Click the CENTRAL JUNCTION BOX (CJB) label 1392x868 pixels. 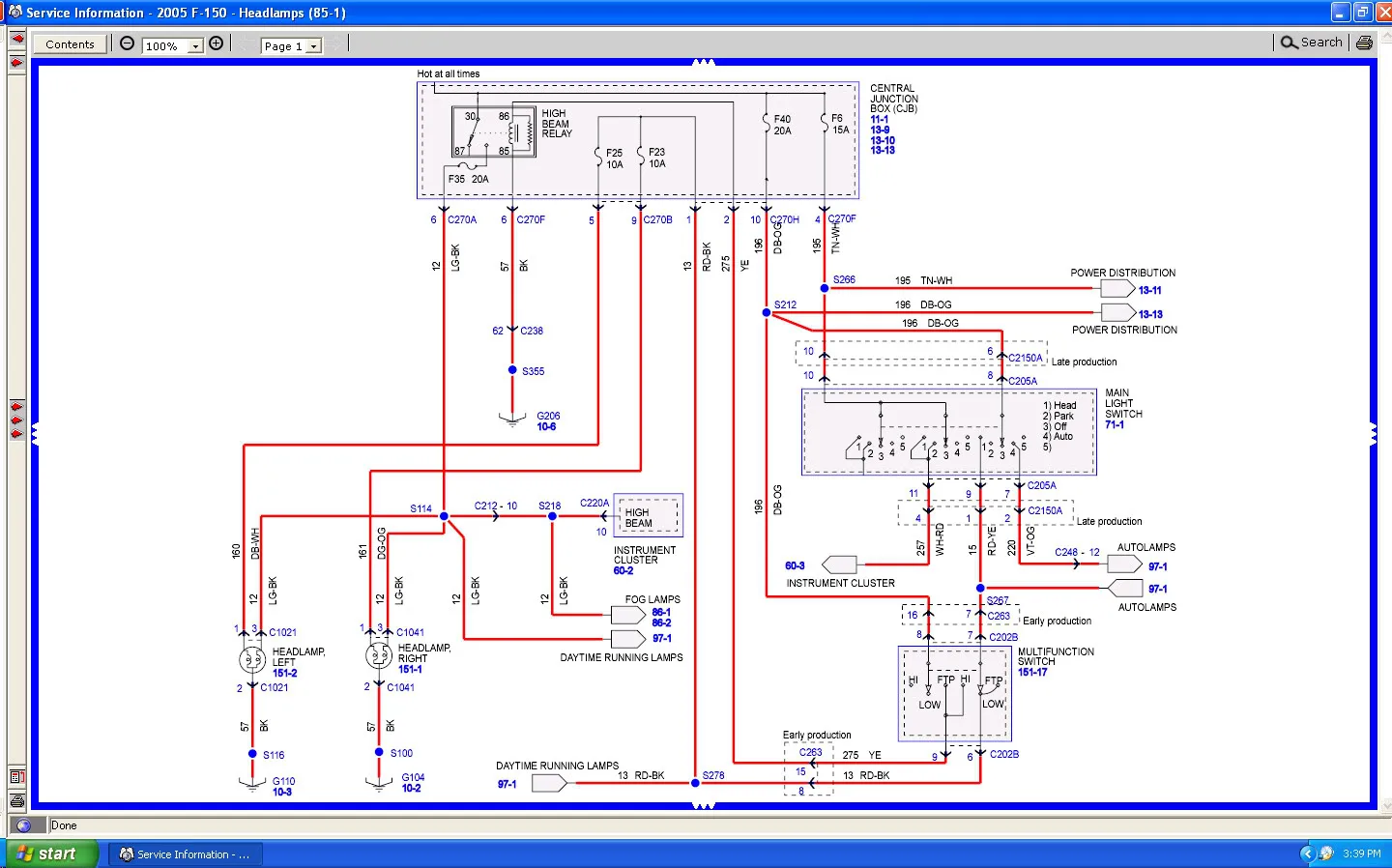pos(894,99)
